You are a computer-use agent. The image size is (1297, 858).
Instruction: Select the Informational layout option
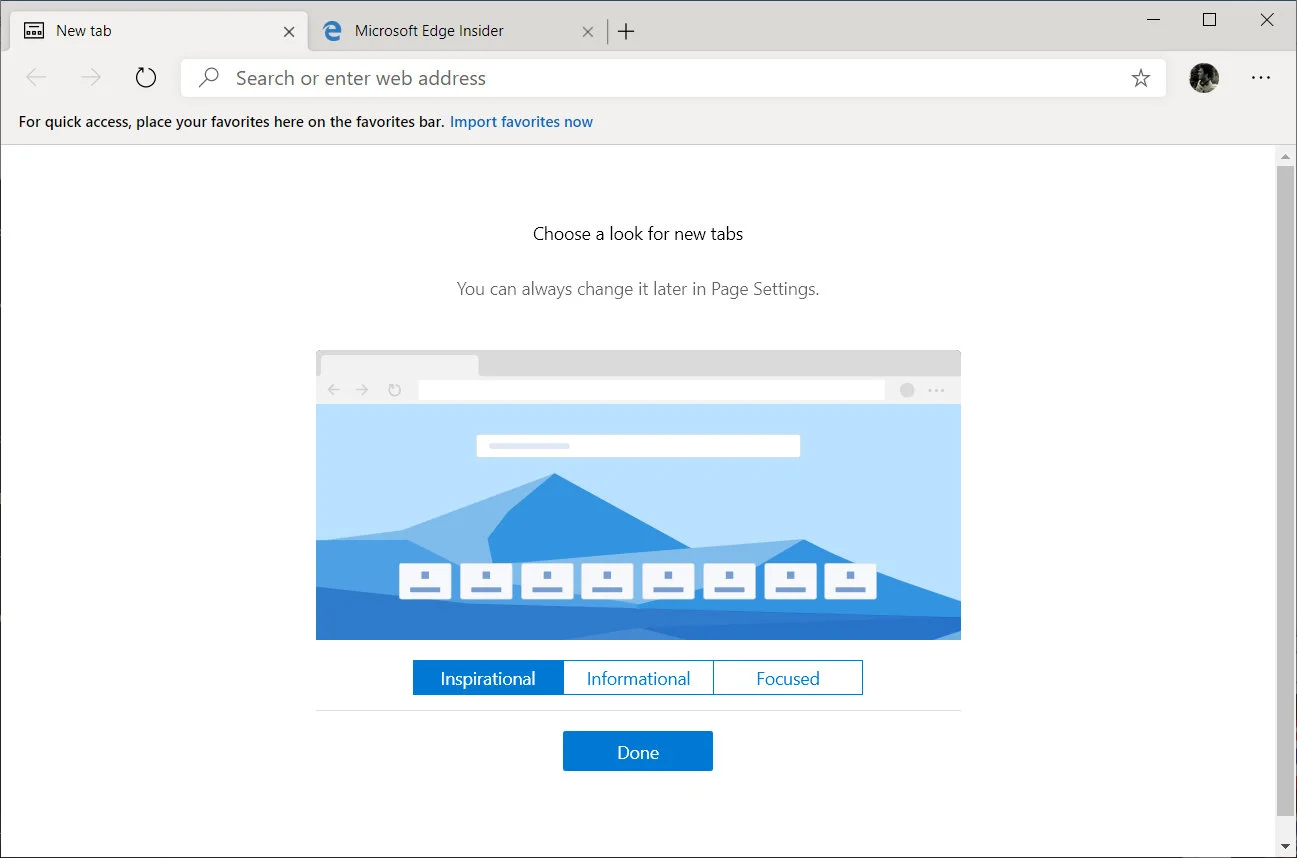(638, 678)
